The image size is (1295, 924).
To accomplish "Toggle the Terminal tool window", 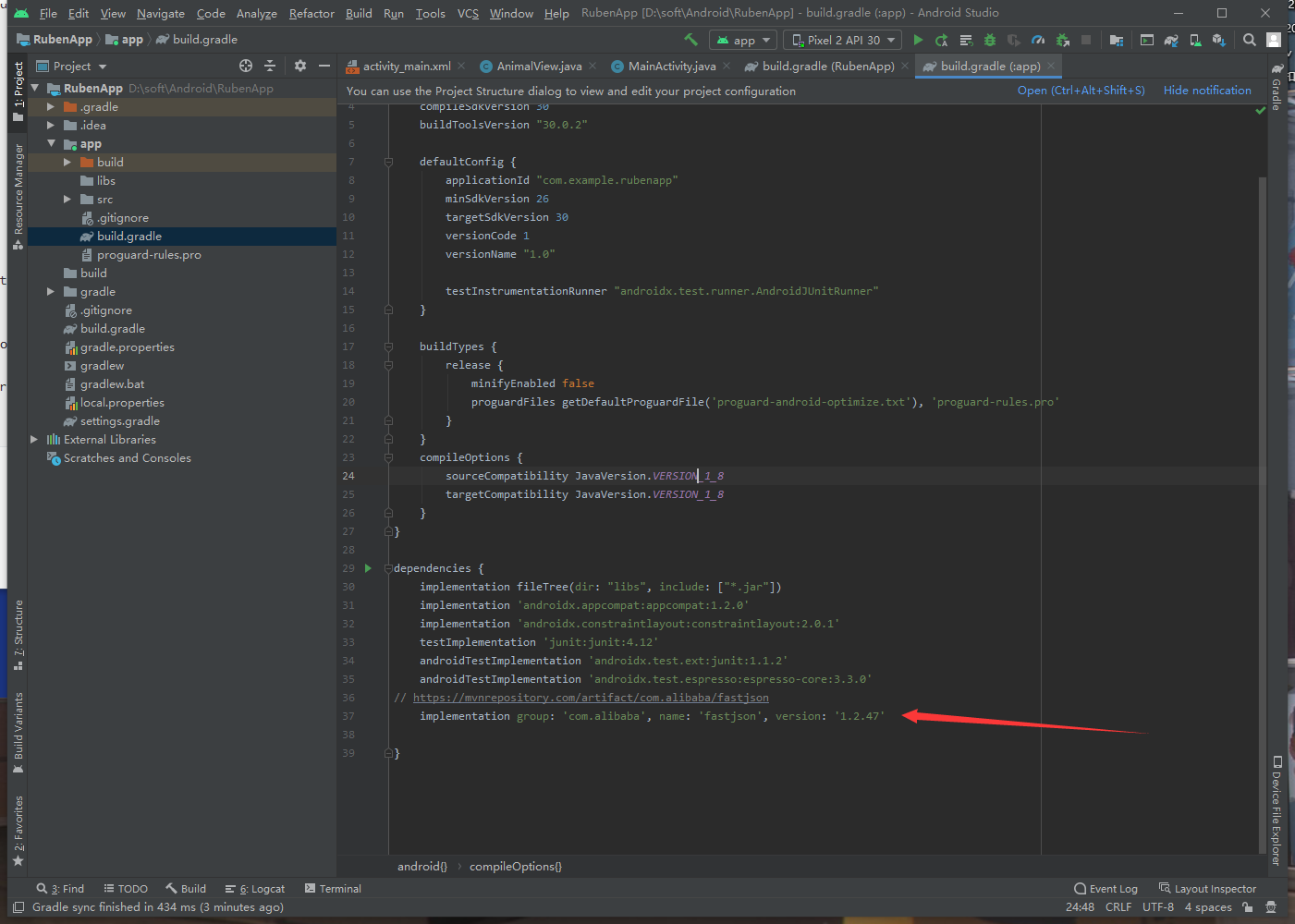I will (333, 889).
